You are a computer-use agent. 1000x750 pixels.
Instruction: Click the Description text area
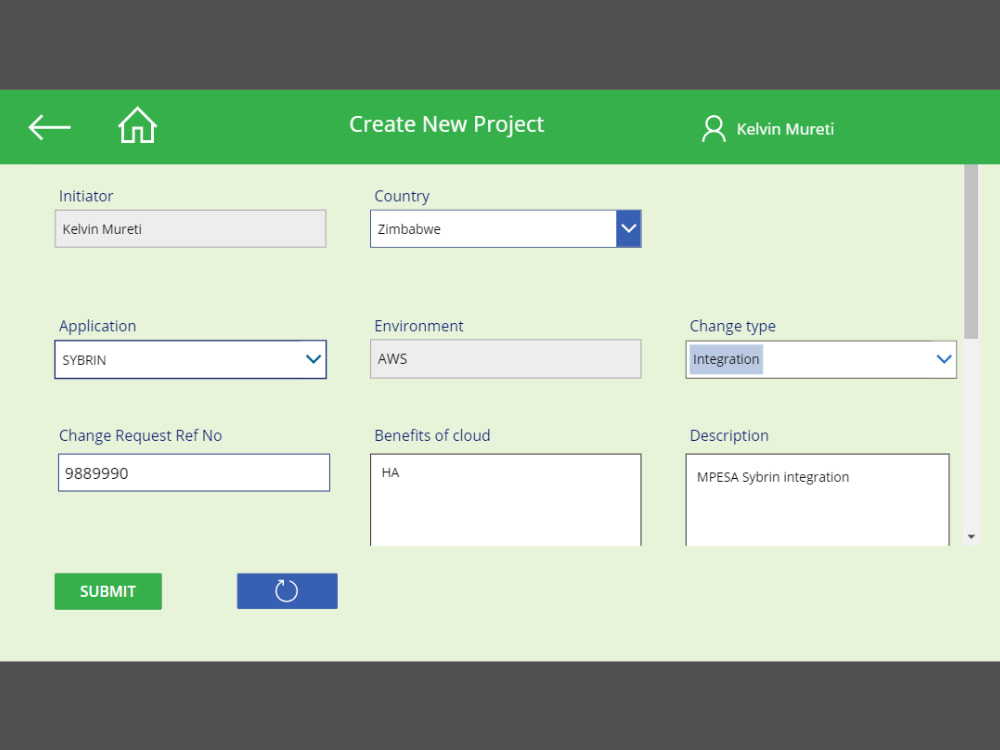pos(817,500)
